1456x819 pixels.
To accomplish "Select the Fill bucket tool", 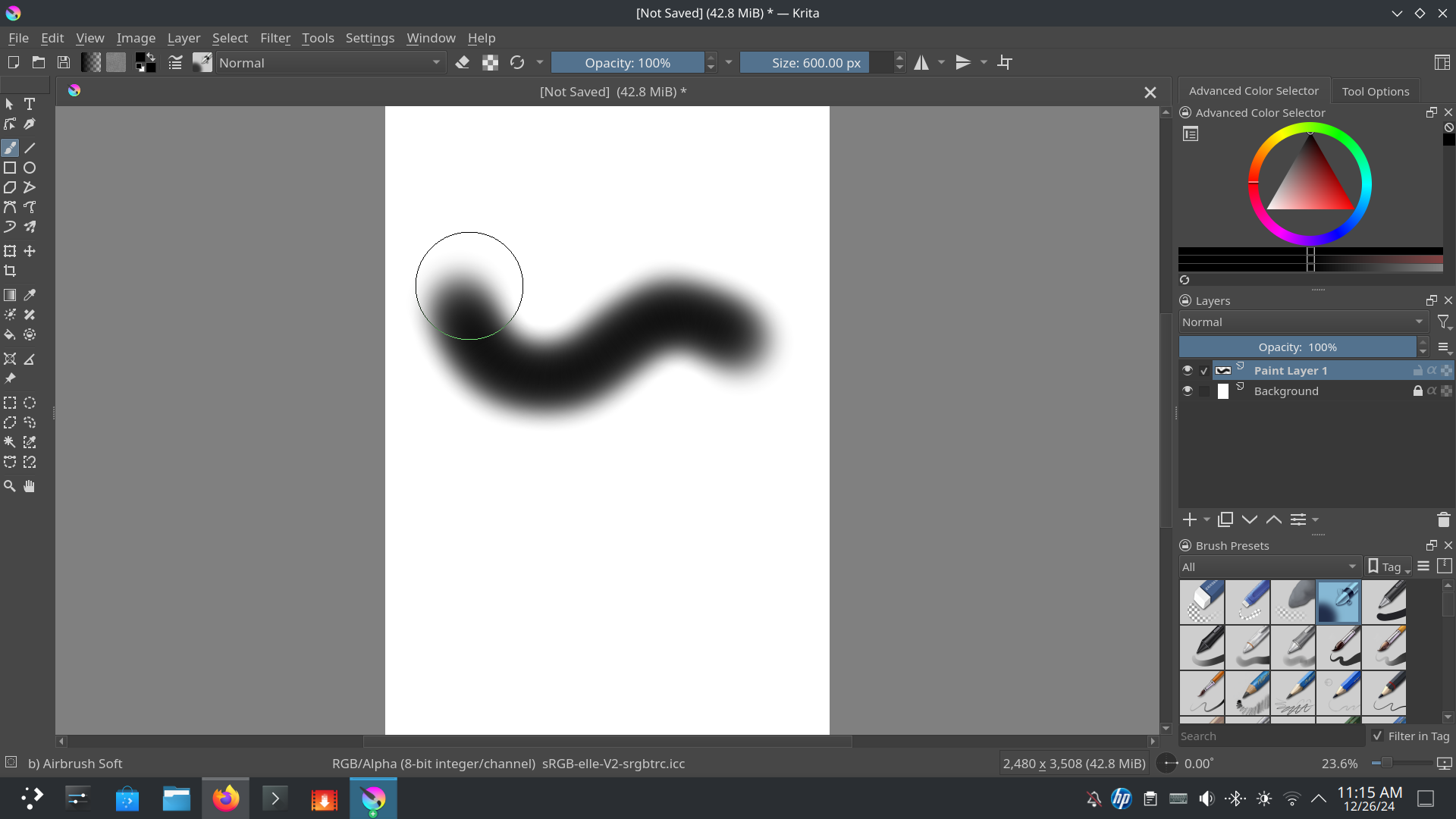I will pyautogui.click(x=10, y=334).
